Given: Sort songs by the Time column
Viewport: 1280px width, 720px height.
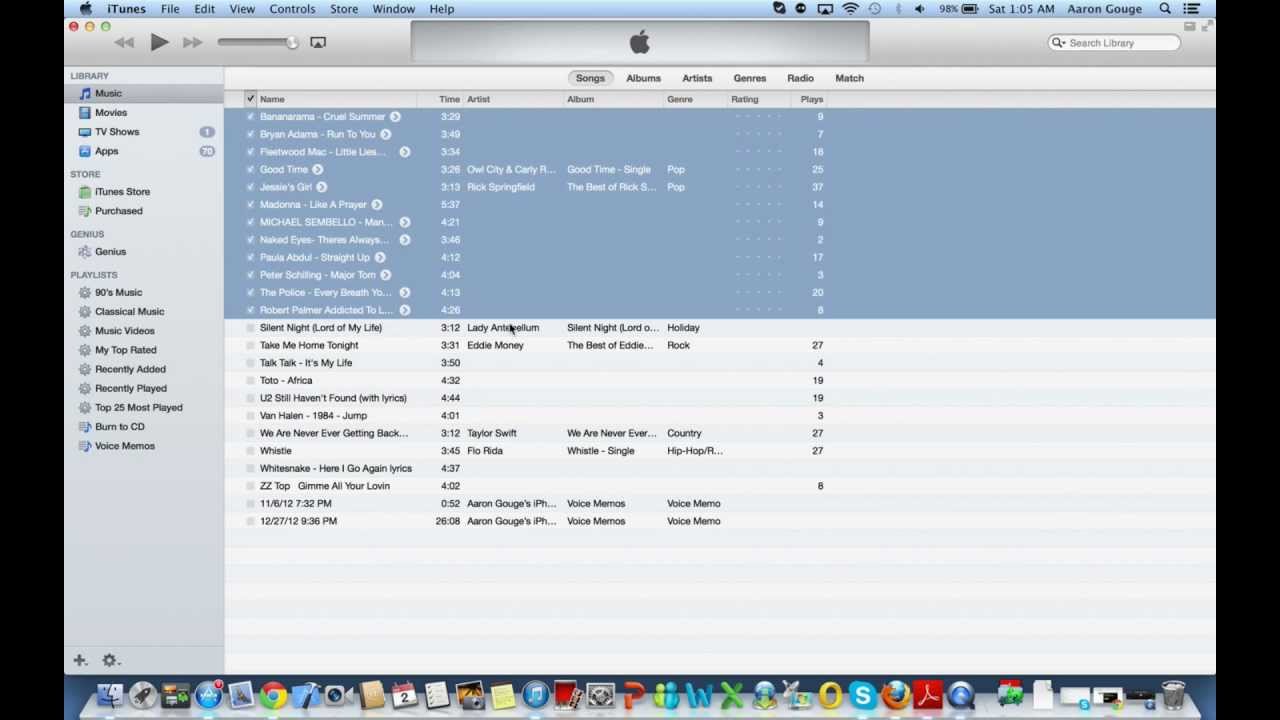Looking at the screenshot, I should 441,99.
